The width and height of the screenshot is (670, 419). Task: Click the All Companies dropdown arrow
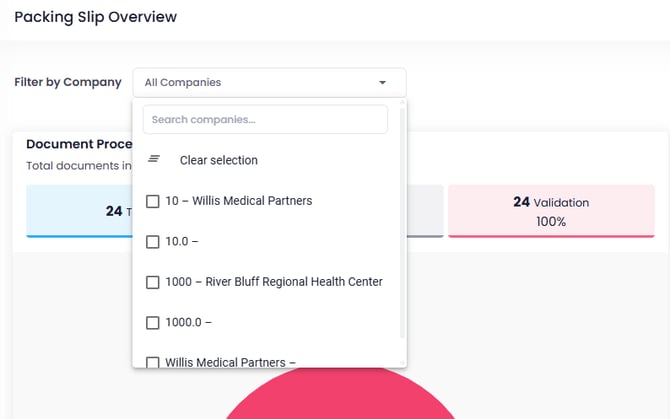pos(382,83)
